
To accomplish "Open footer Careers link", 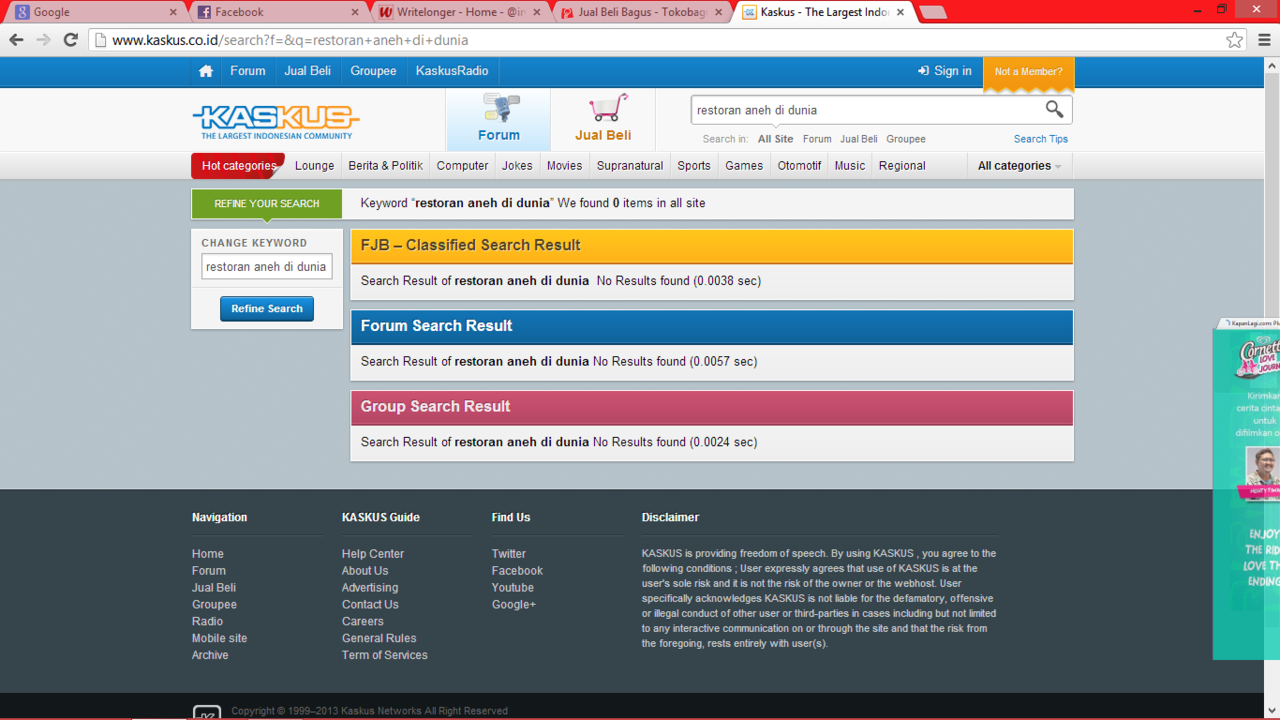I will [x=362, y=621].
